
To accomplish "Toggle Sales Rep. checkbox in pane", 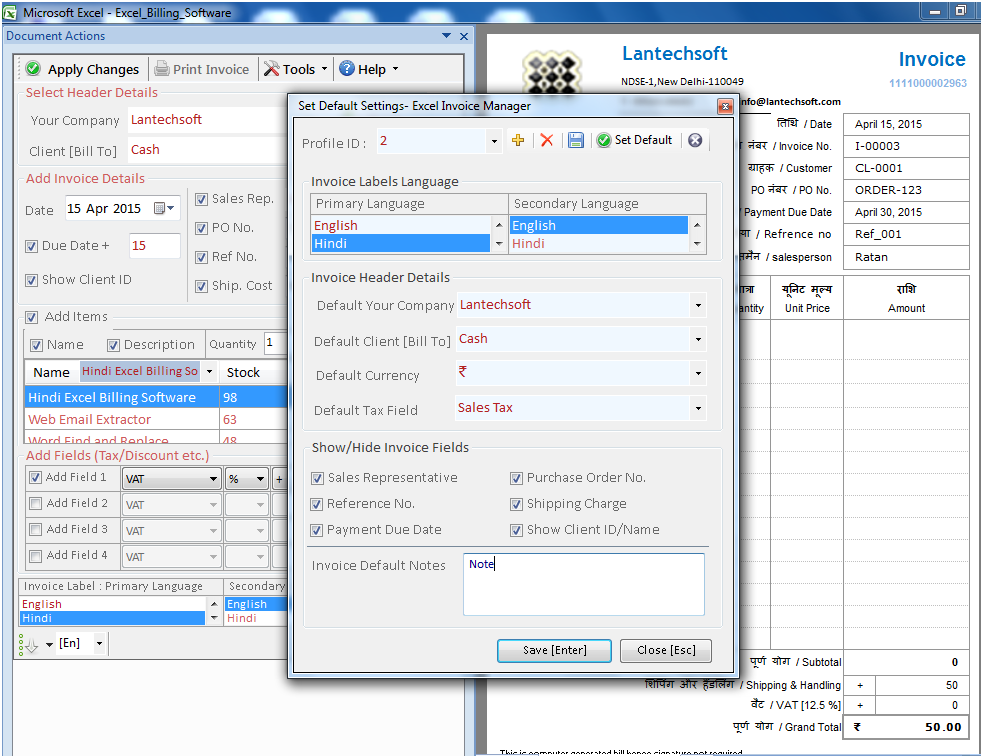I will point(201,200).
